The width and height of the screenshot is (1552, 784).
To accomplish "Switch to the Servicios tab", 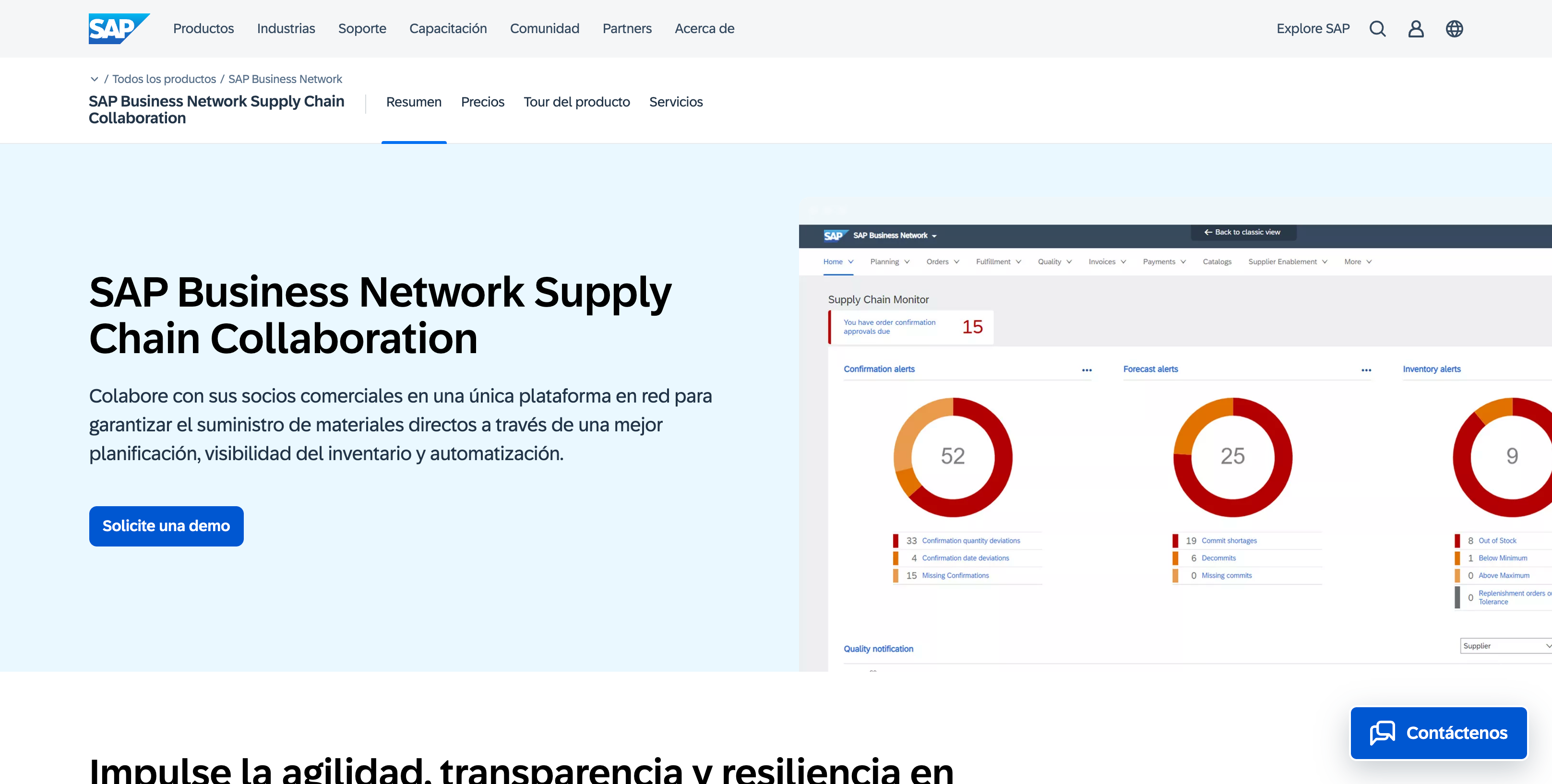I will click(x=676, y=102).
